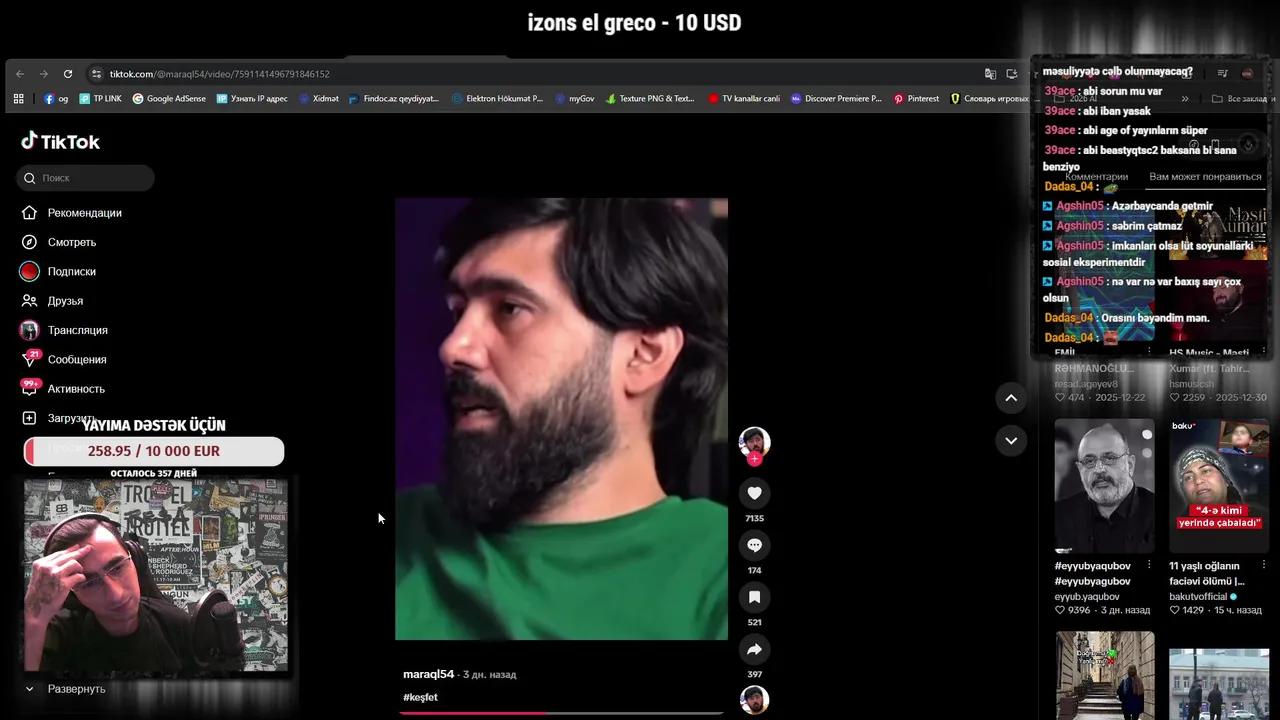The width and height of the screenshot is (1280, 720).
Task: Save the video to favorites bookmark icon
Action: pyautogui.click(x=754, y=597)
